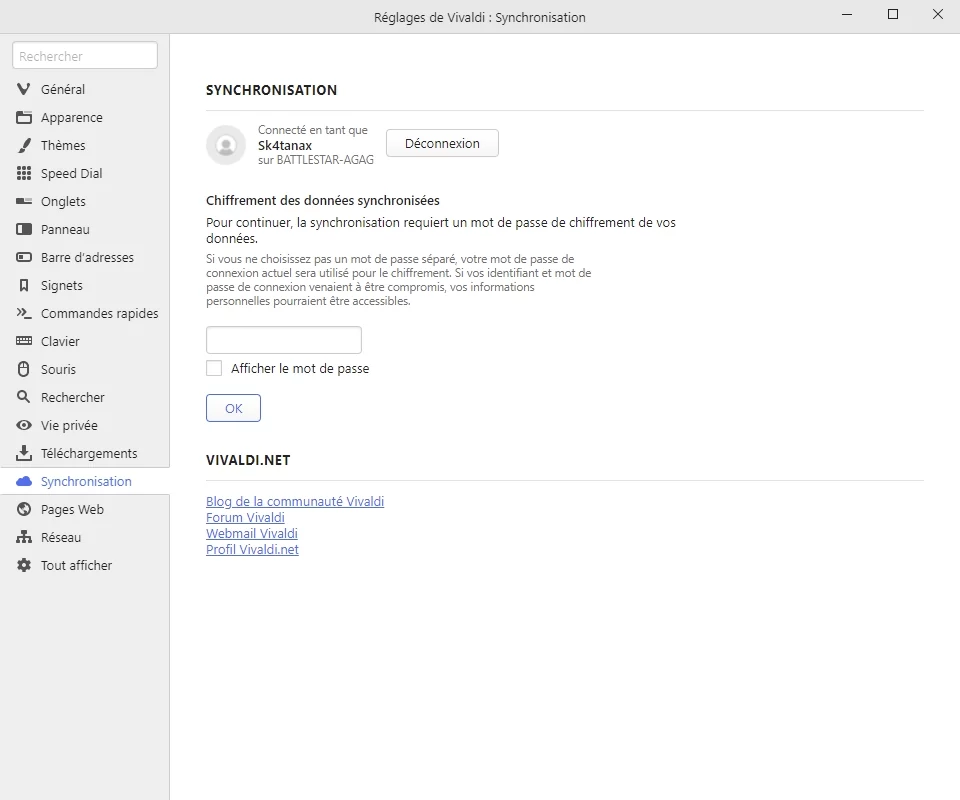
Task: Click the Thèmes paintbrush icon
Action: click(x=23, y=146)
